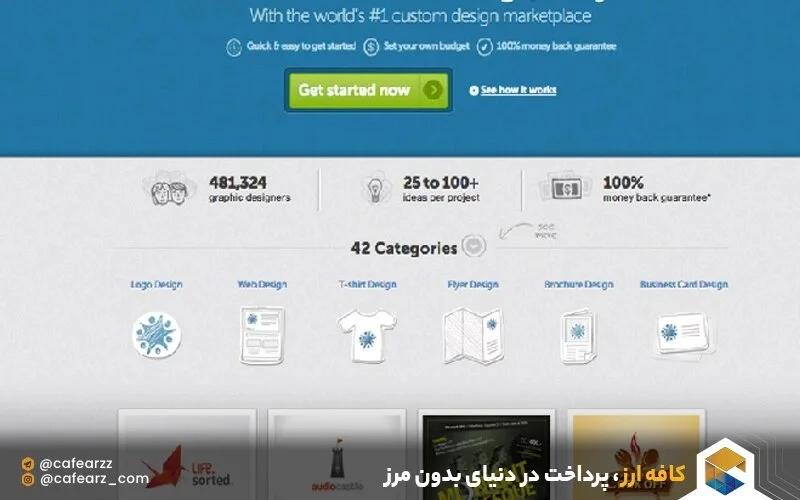Open the Life Sorted logo thumbnail
Viewport: 800px width, 500px height.
[187, 454]
